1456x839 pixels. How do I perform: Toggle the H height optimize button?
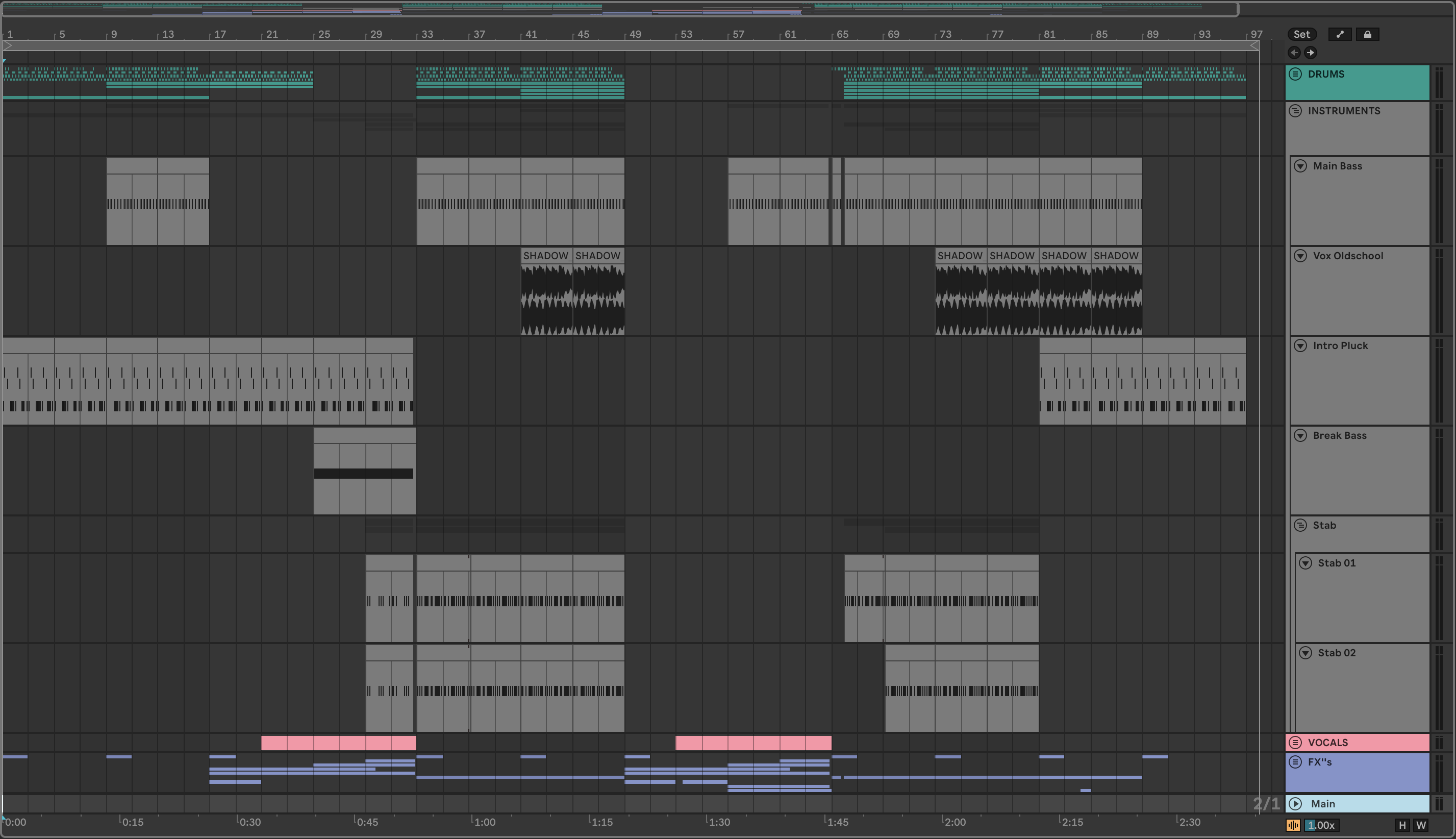pyautogui.click(x=1402, y=825)
